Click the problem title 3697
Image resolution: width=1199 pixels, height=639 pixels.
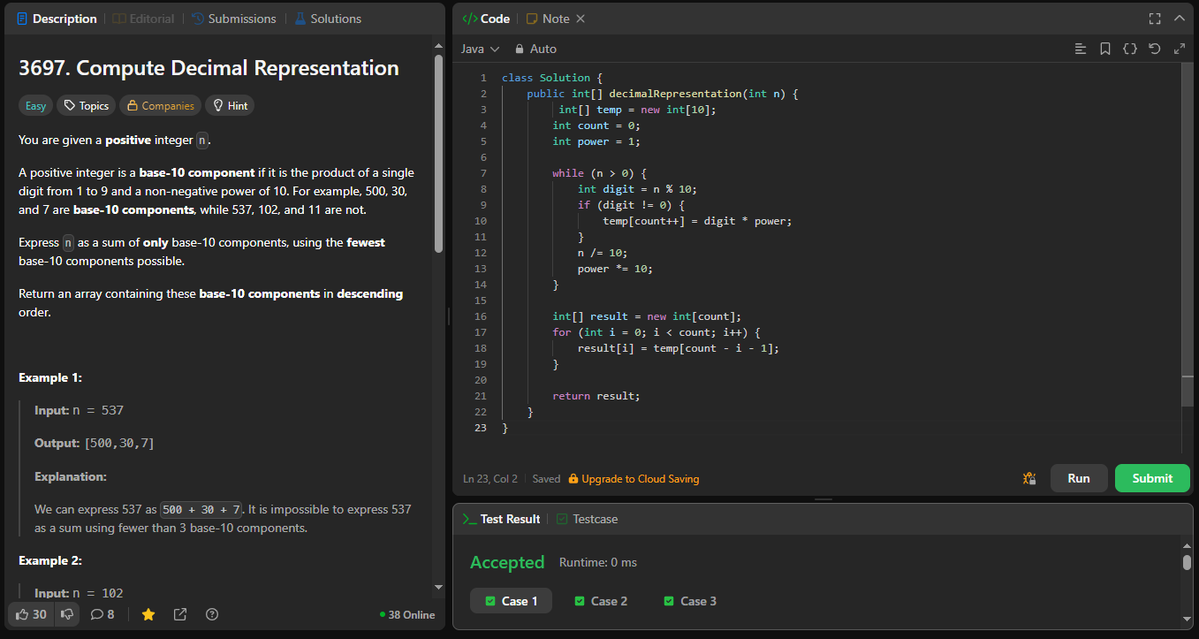(209, 68)
